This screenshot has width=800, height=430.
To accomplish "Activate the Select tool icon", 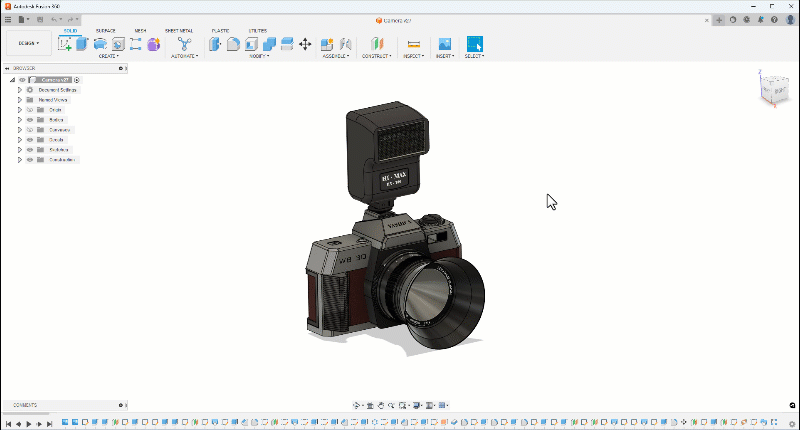I will [x=474, y=44].
